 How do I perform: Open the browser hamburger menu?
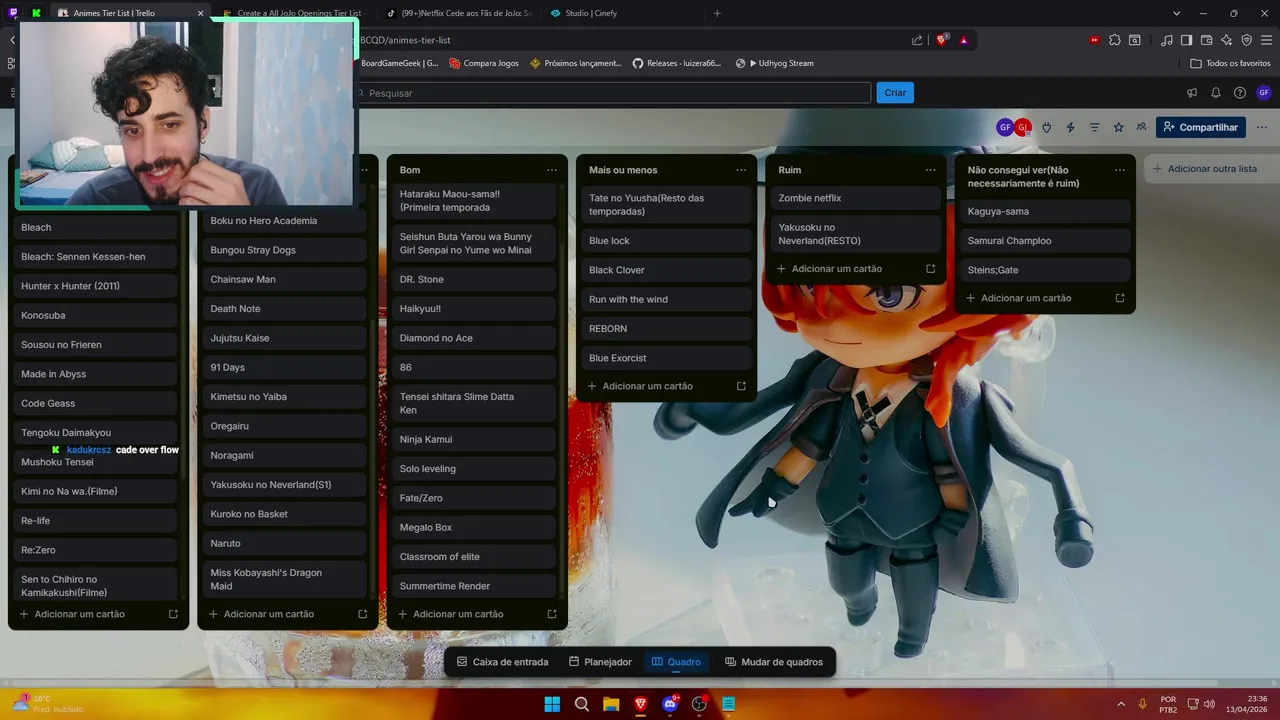tap(1266, 40)
